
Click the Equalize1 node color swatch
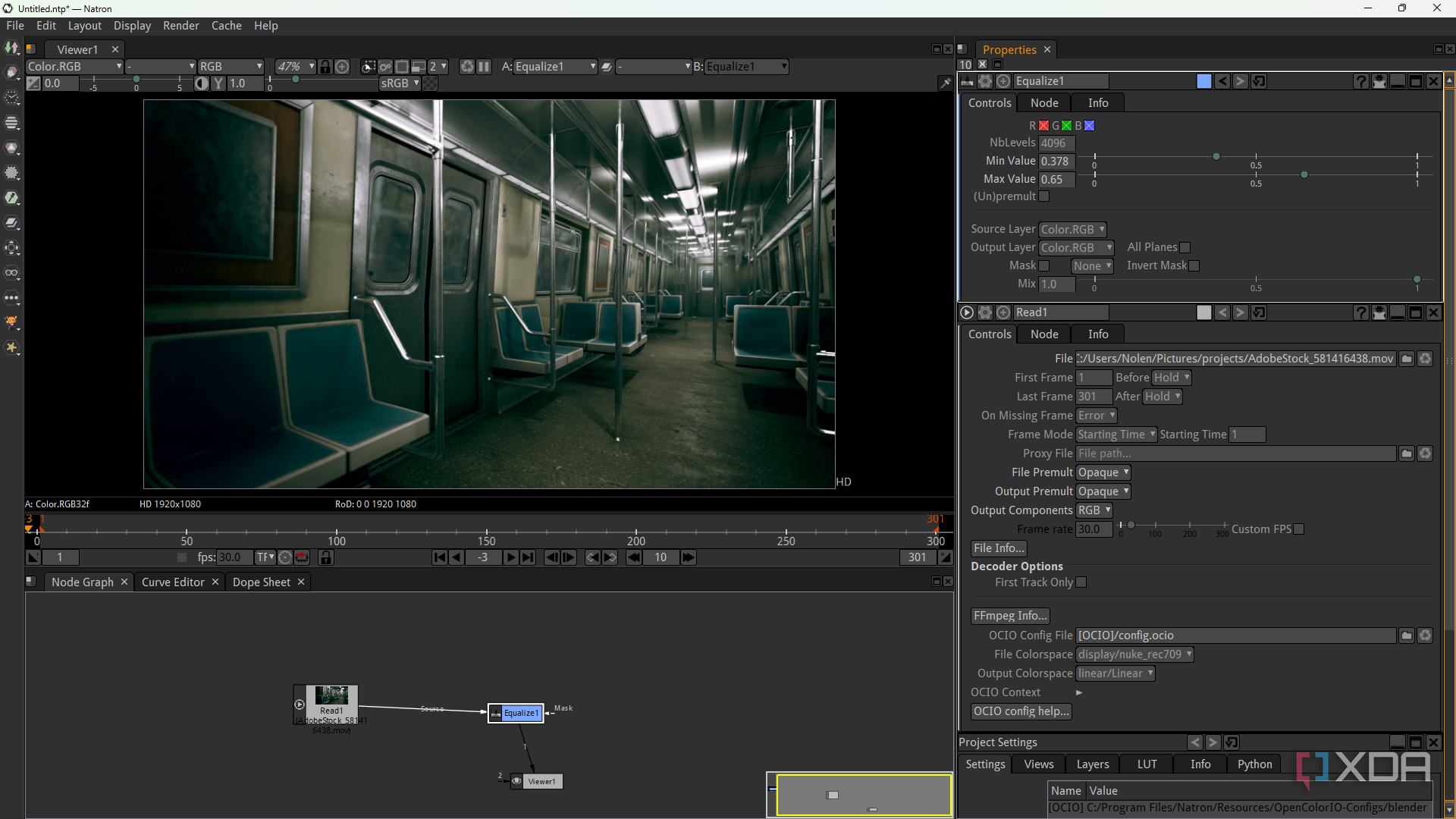[1204, 81]
